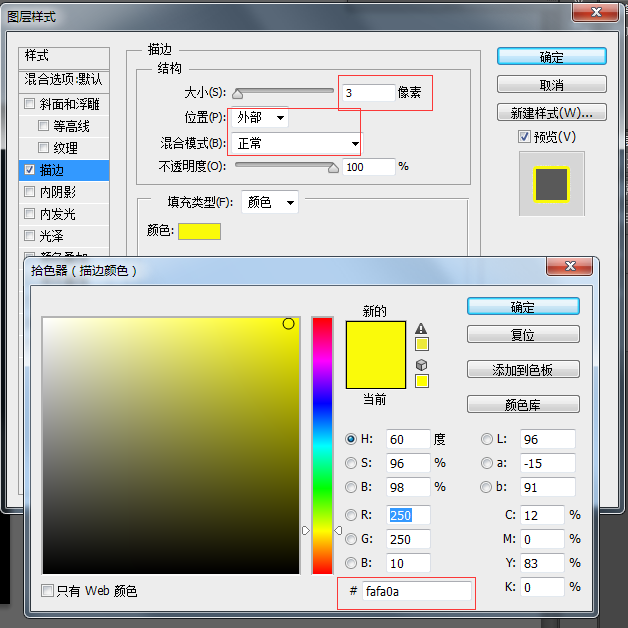628x628 pixels.
Task: Select 描边 stroke entry in style list
Action: coord(64,170)
